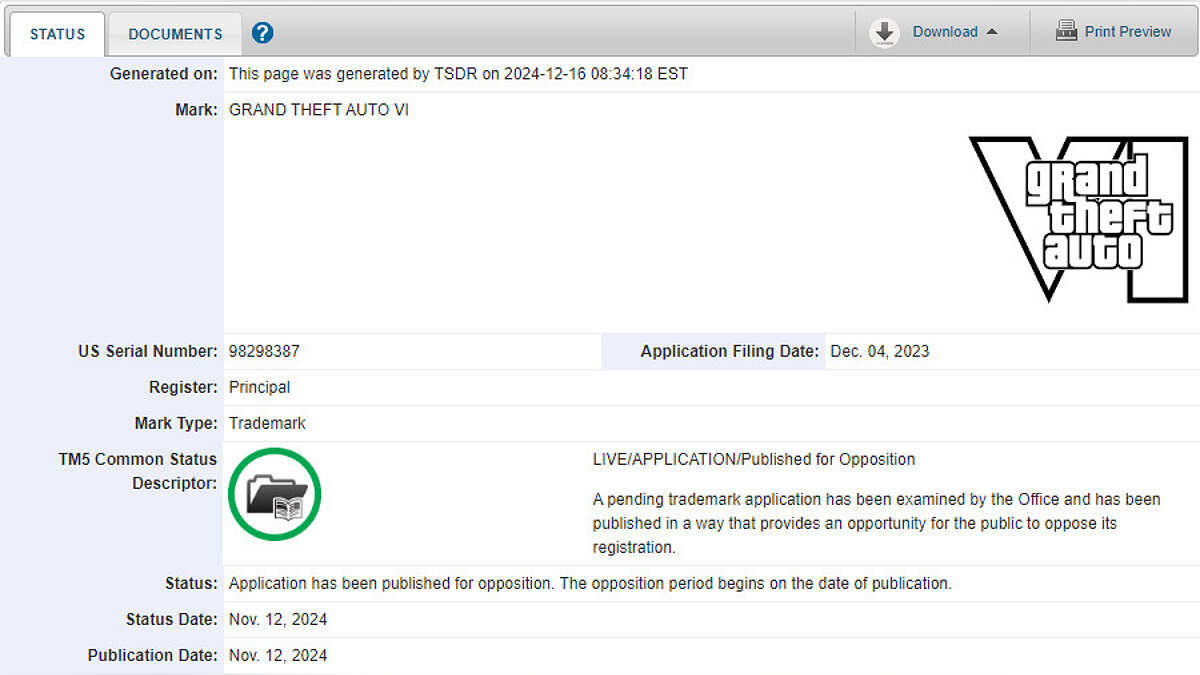This screenshot has width=1200, height=675.
Task: Click the Download arrow icon
Action: click(x=884, y=32)
